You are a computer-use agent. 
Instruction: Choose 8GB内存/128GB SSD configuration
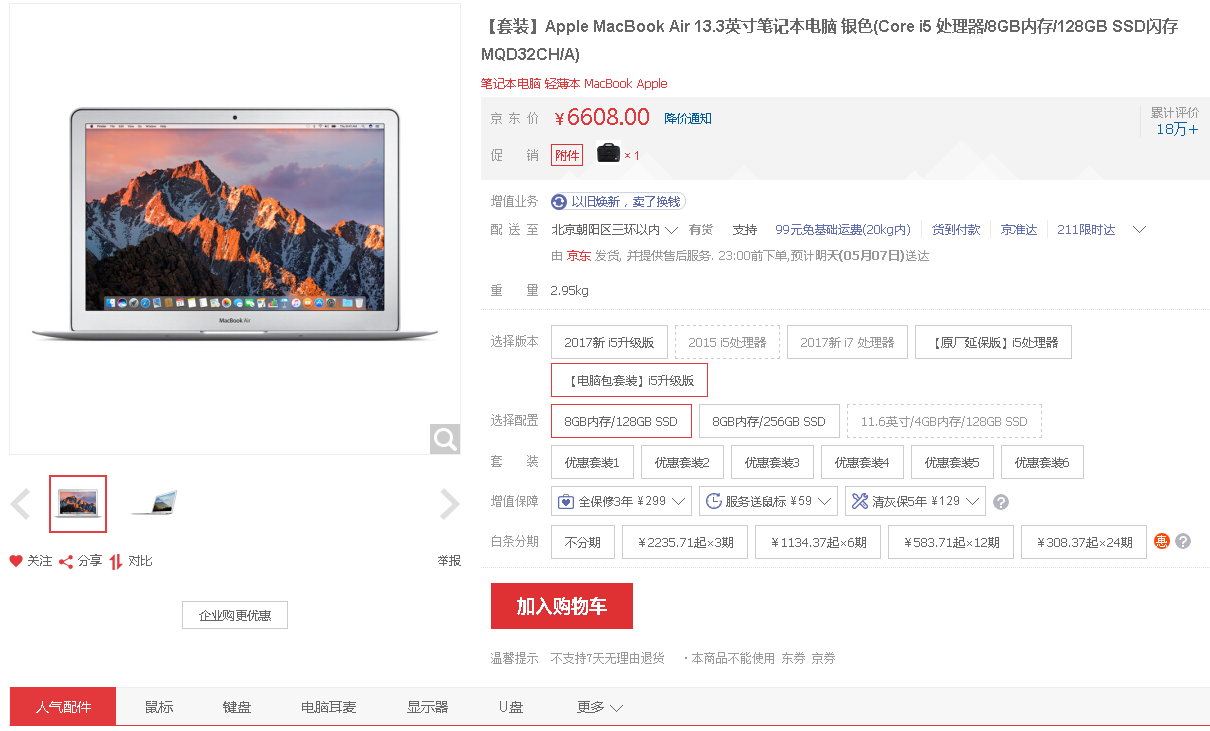pos(621,421)
